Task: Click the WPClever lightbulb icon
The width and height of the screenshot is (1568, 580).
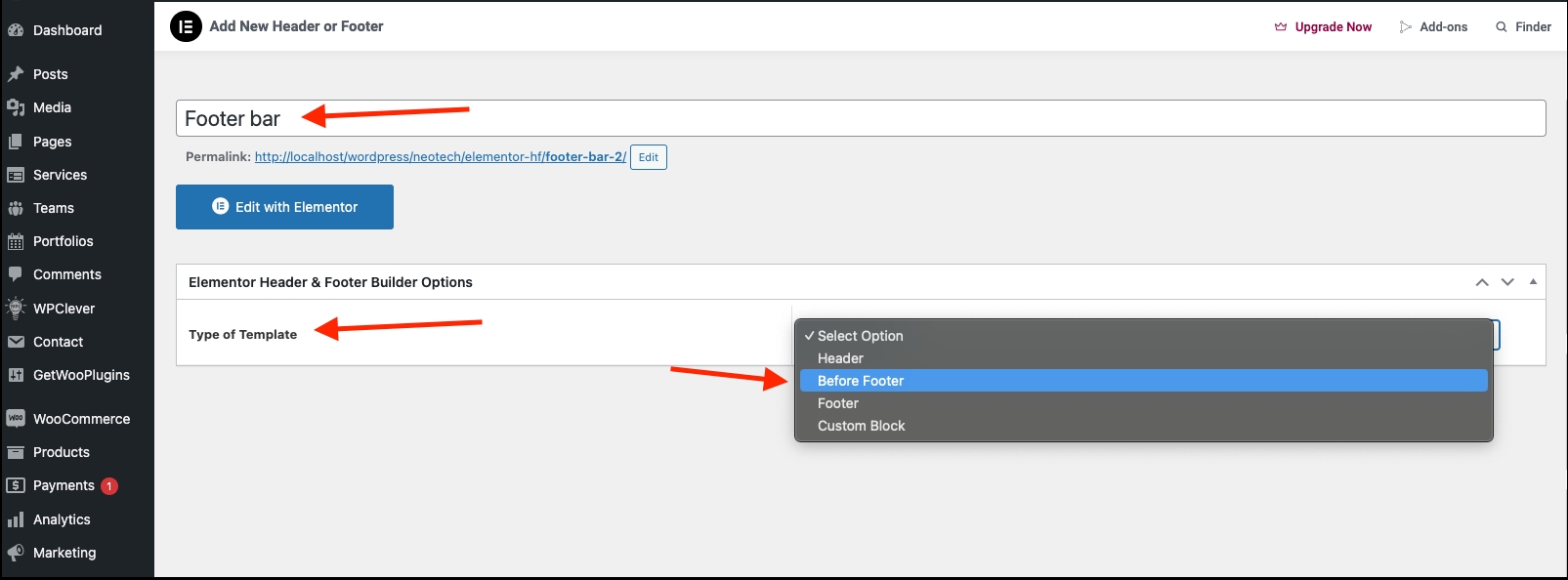Action: tap(16, 309)
